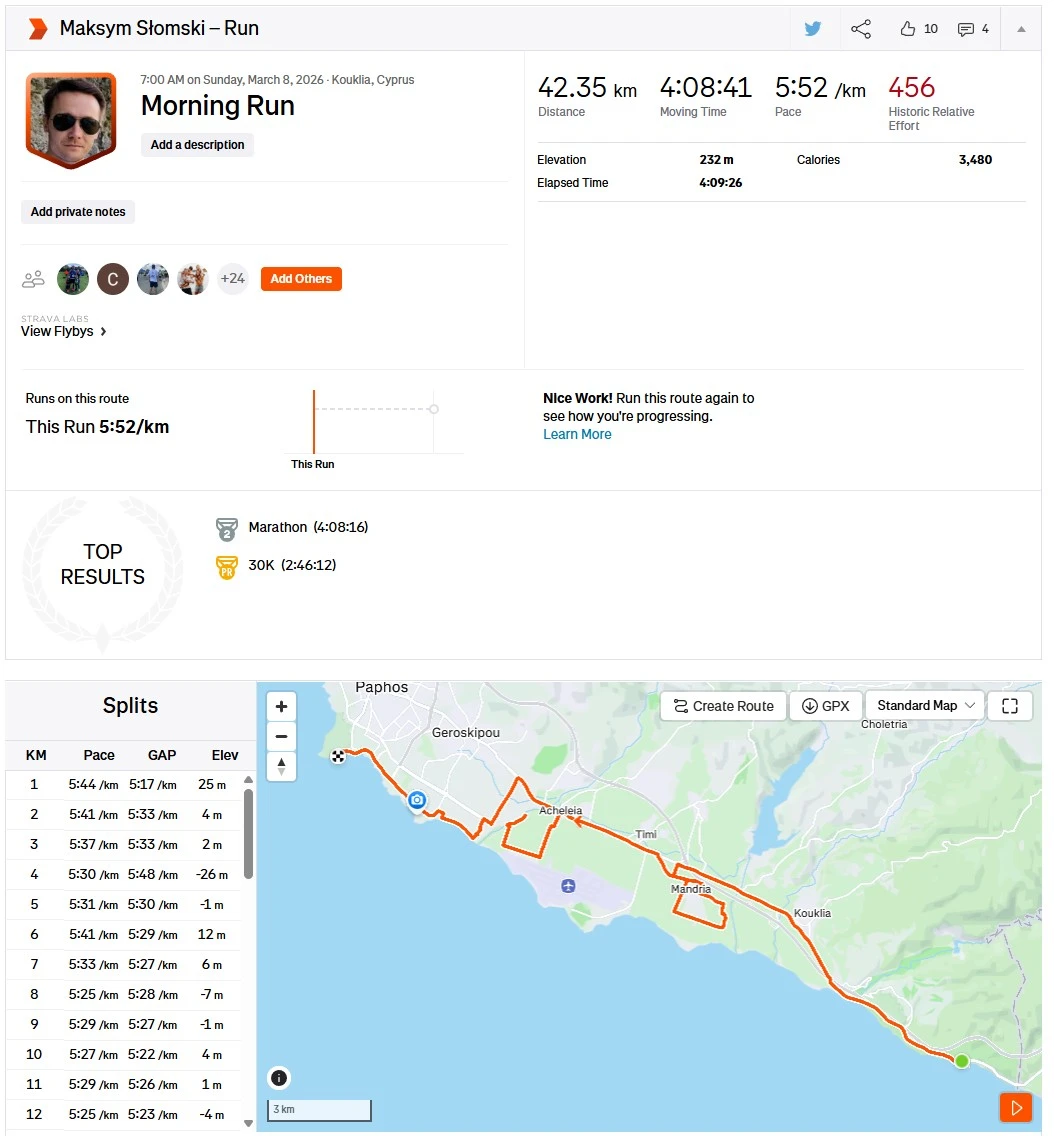The height and width of the screenshot is (1136, 1054).
Task: Open the Standard Map dropdown
Action: (925, 706)
